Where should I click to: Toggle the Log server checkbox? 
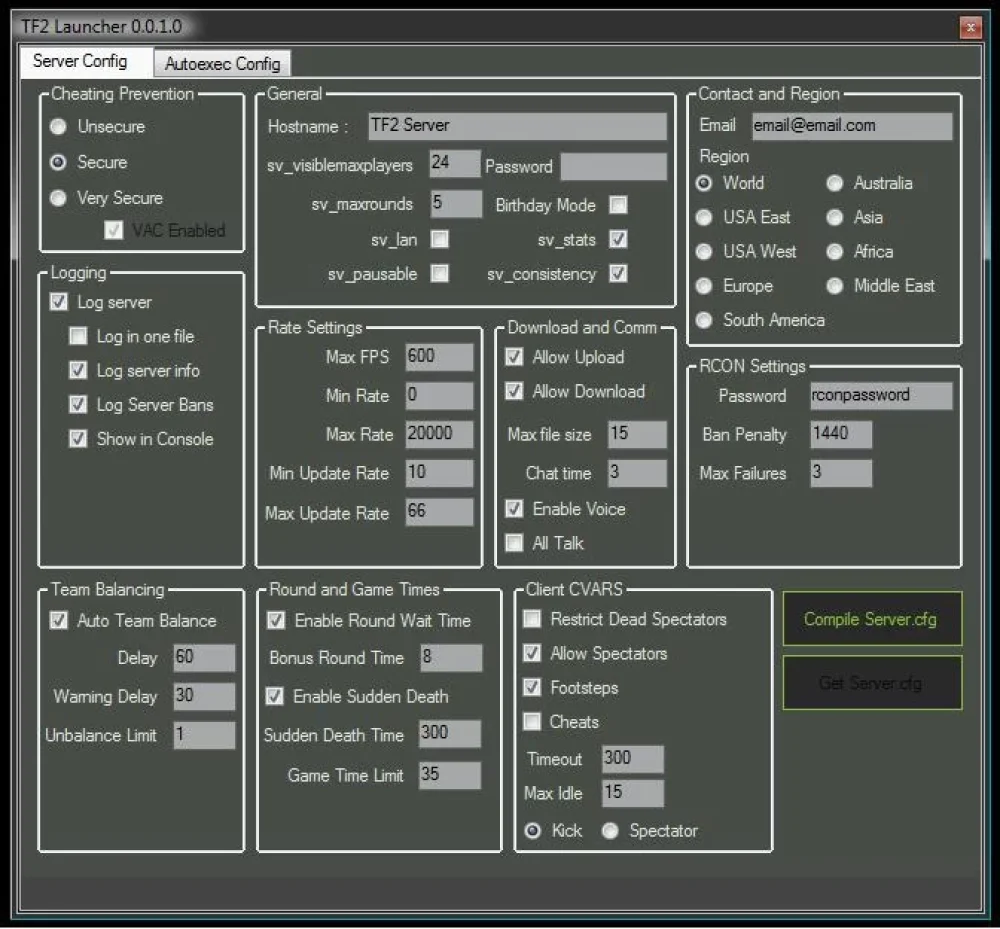pos(59,302)
